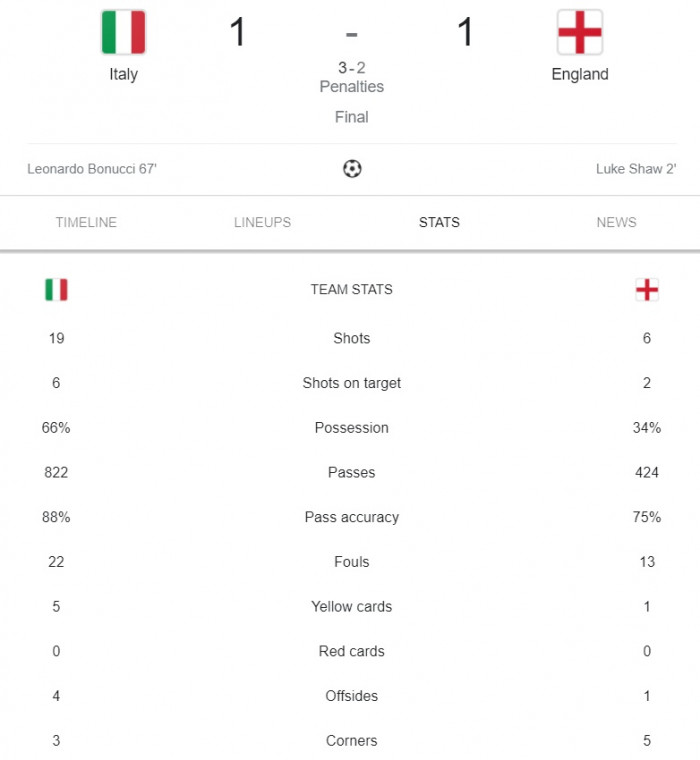Viewport: 700px width, 760px height.
Task: Click the small England flag in team stats
Action: 647,290
